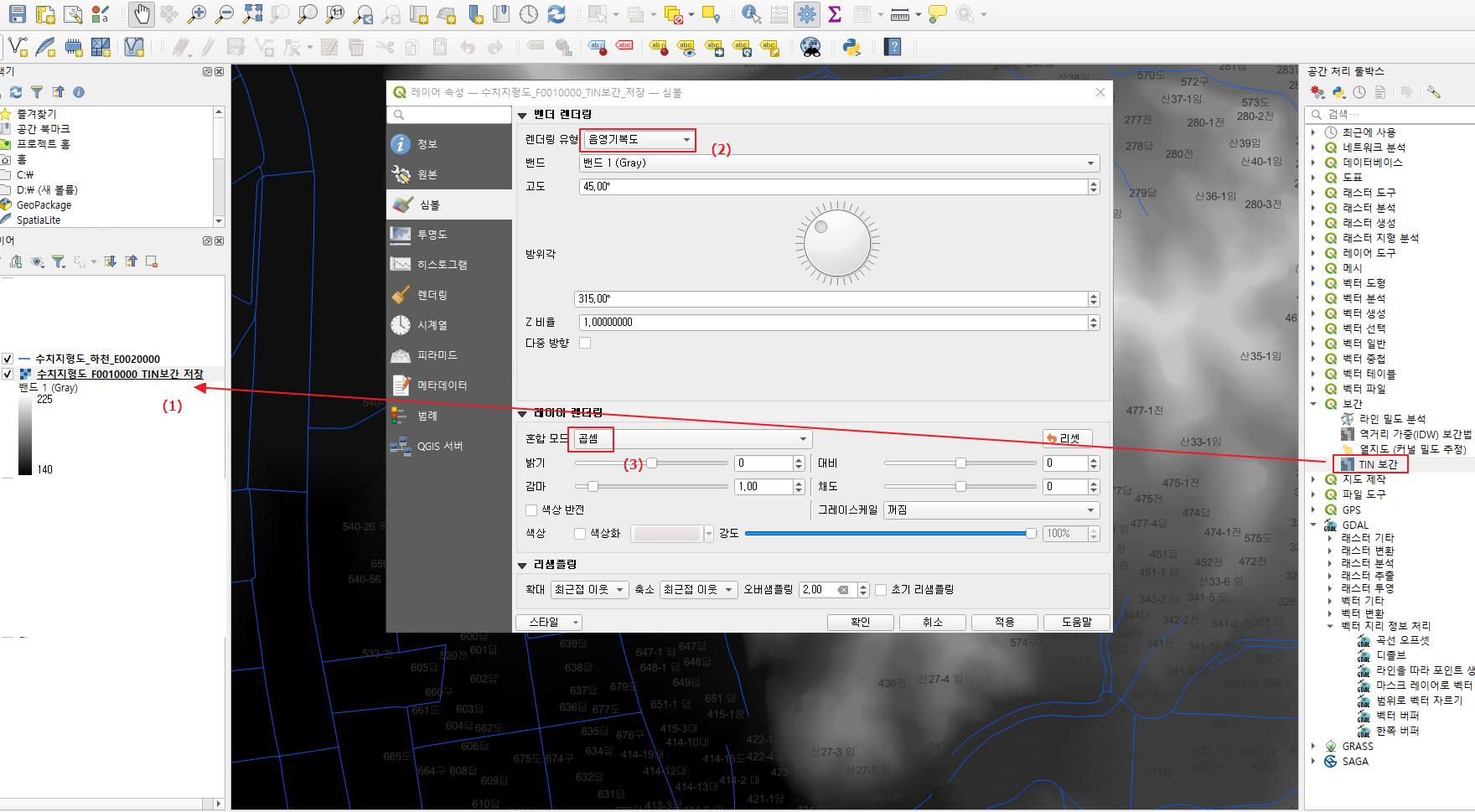Enable browser properties info icon
The height and width of the screenshot is (812, 1475).
tap(79, 92)
